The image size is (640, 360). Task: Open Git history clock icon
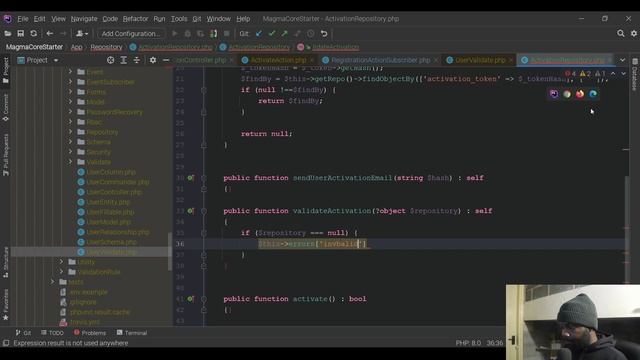tap(311, 33)
